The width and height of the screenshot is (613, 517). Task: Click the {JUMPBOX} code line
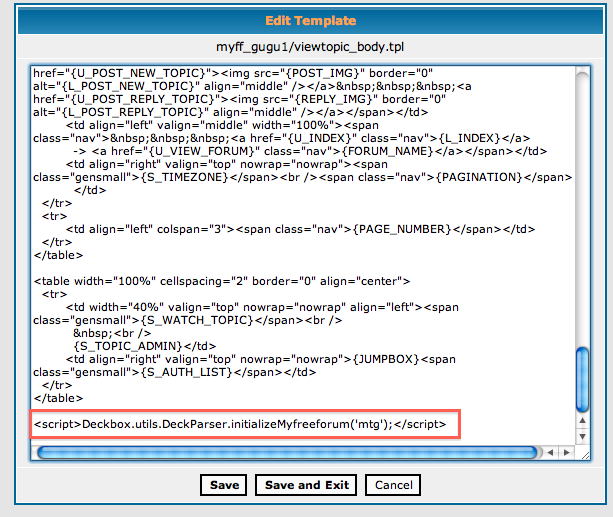click(261, 359)
